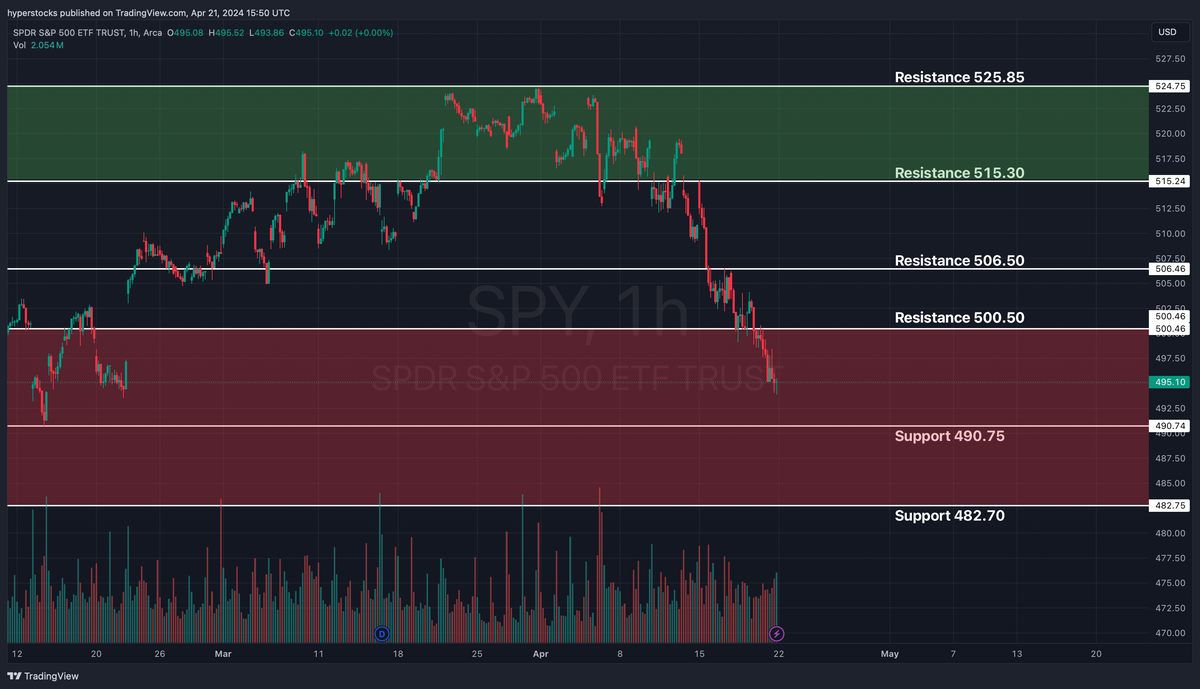Viewport: 1200px width, 689px height.
Task: Select the Resistance 500.50 text label
Action: tap(959, 318)
